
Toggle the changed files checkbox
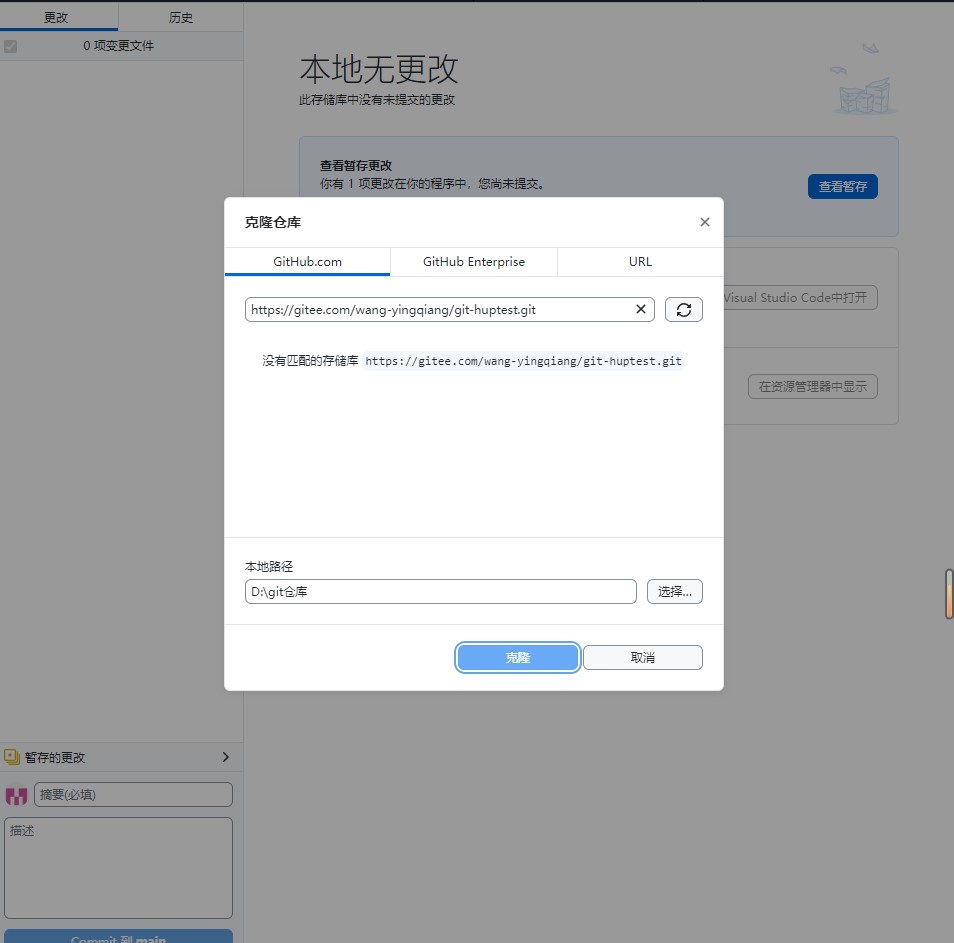(x=10, y=46)
